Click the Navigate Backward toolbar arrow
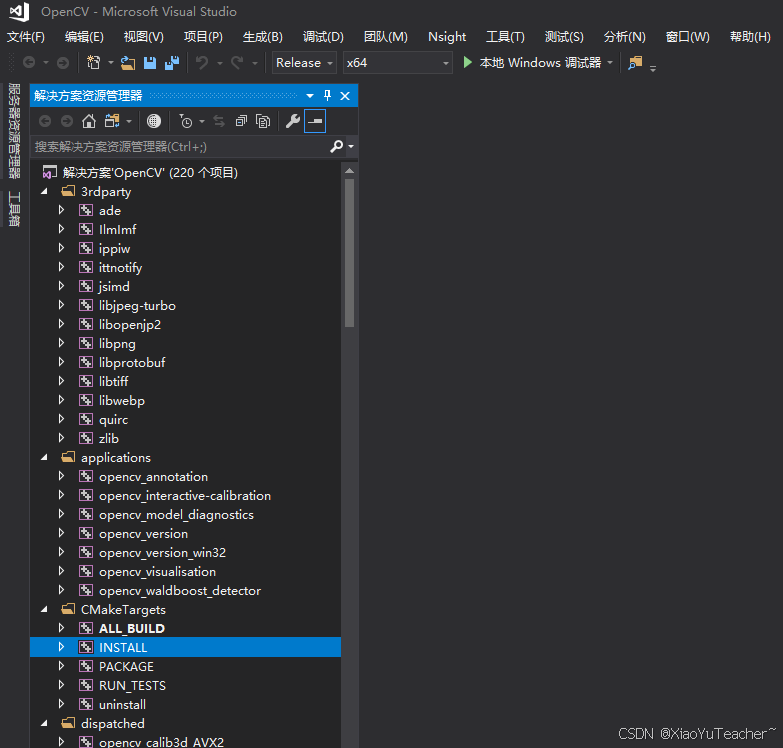Viewport: 783px width, 748px height. pos(29,63)
